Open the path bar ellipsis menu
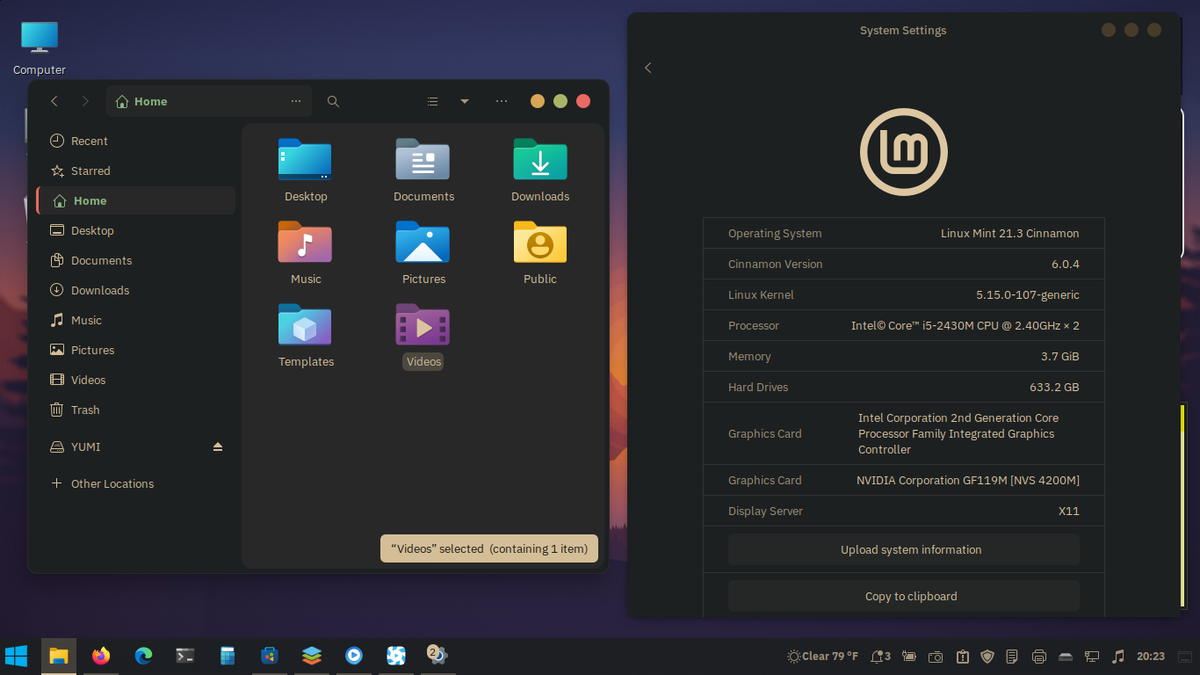Image resolution: width=1200 pixels, height=675 pixels. (x=296, y=101)
